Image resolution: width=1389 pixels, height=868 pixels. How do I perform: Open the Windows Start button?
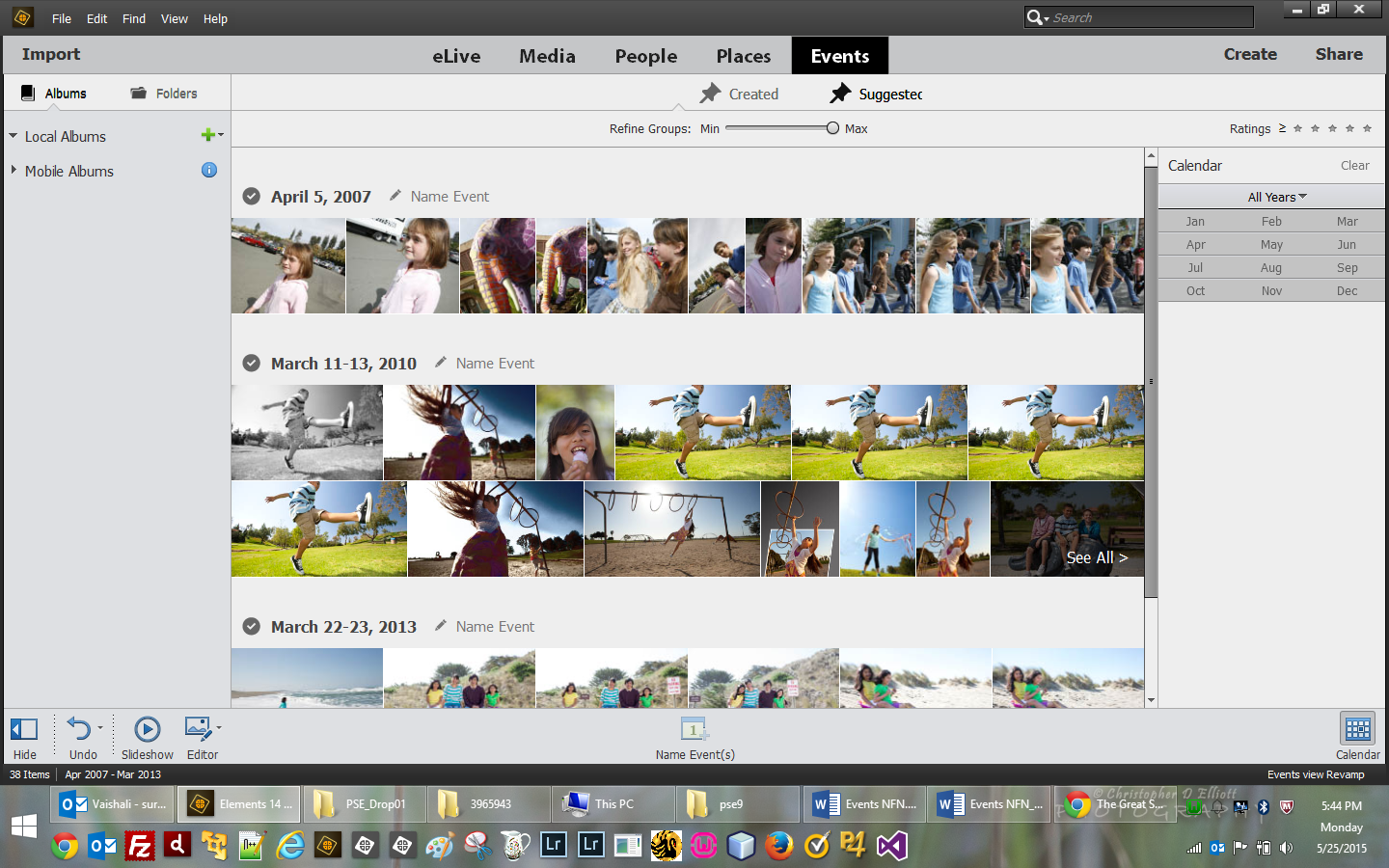click(x=24, y=826)
